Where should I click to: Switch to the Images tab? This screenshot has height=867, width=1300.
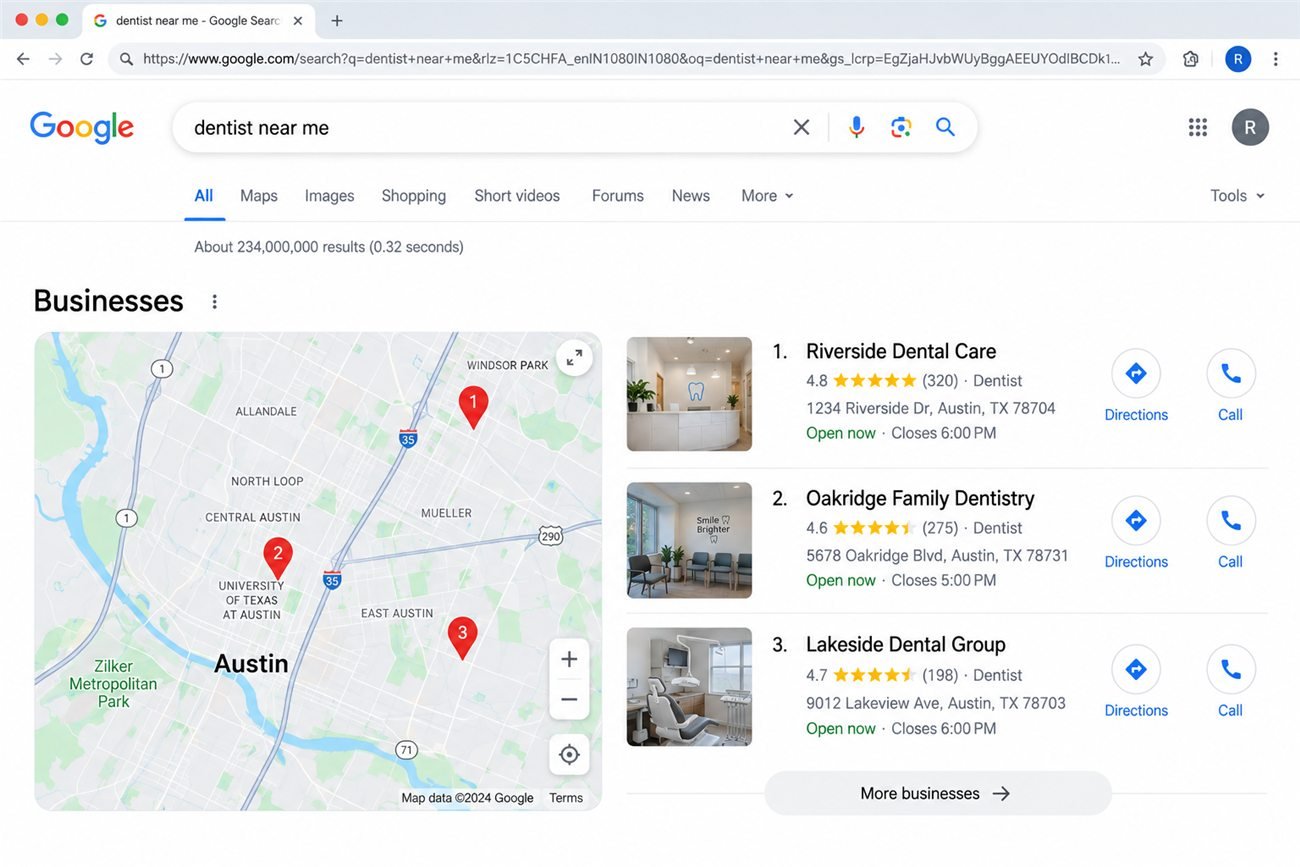coord(329,196)
